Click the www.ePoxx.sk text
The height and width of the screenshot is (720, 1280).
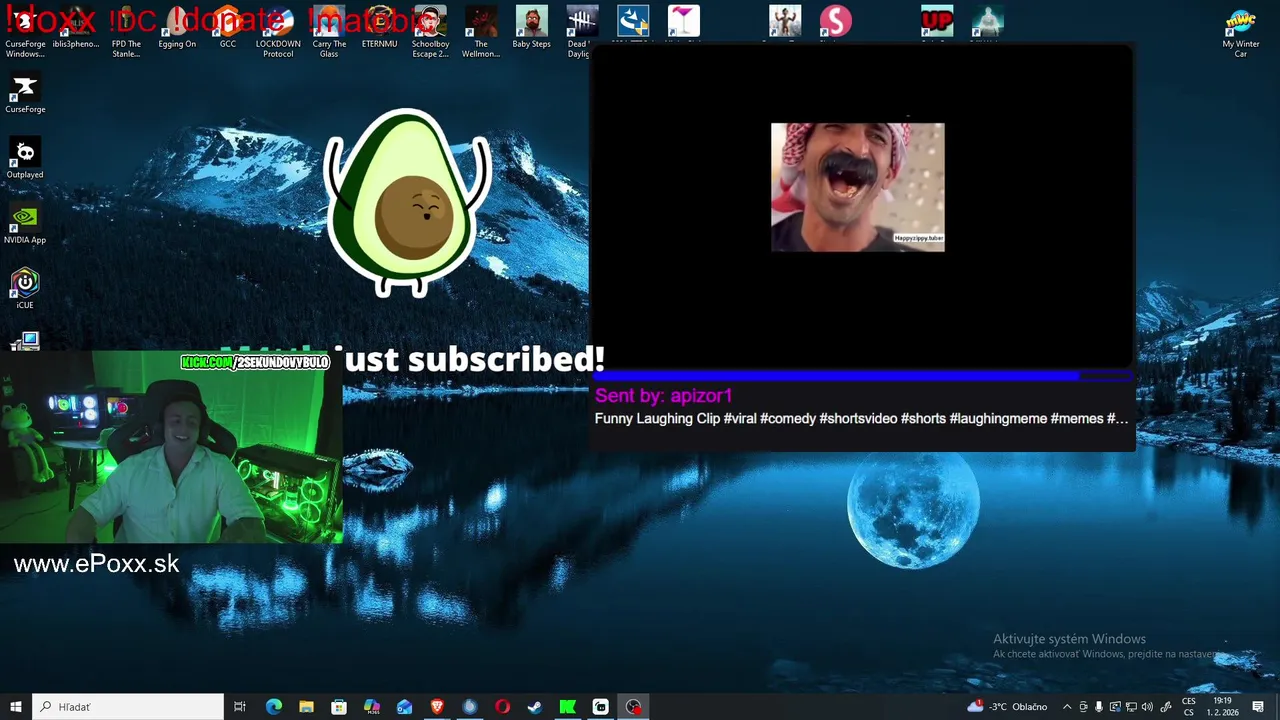coord(97,564)
